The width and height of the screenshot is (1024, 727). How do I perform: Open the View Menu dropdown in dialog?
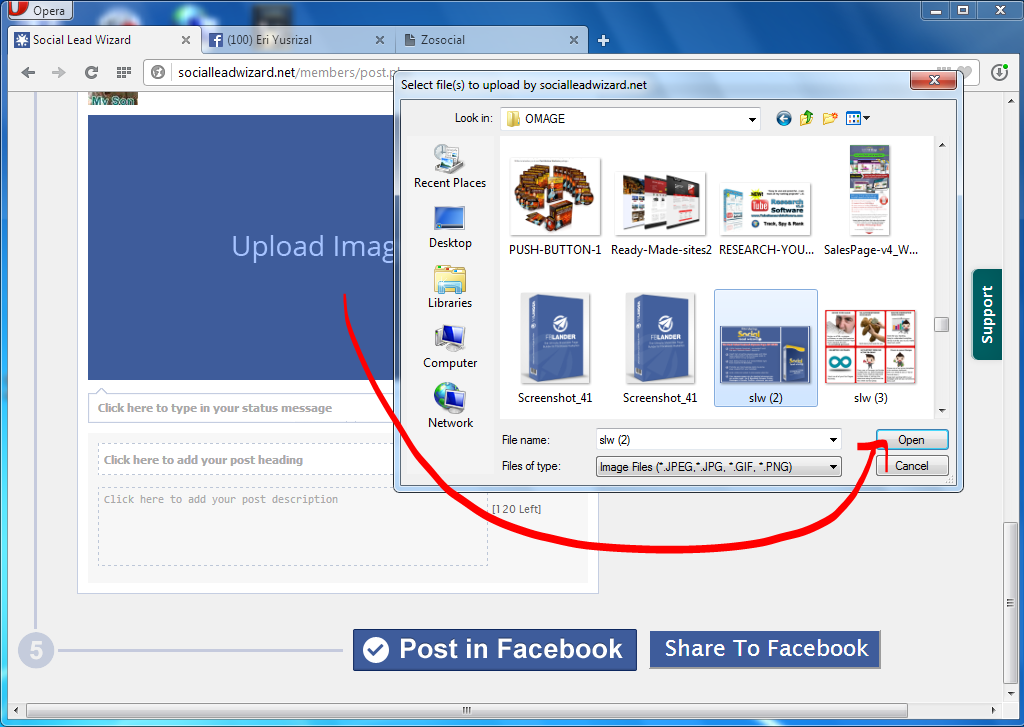pos(857,118)
